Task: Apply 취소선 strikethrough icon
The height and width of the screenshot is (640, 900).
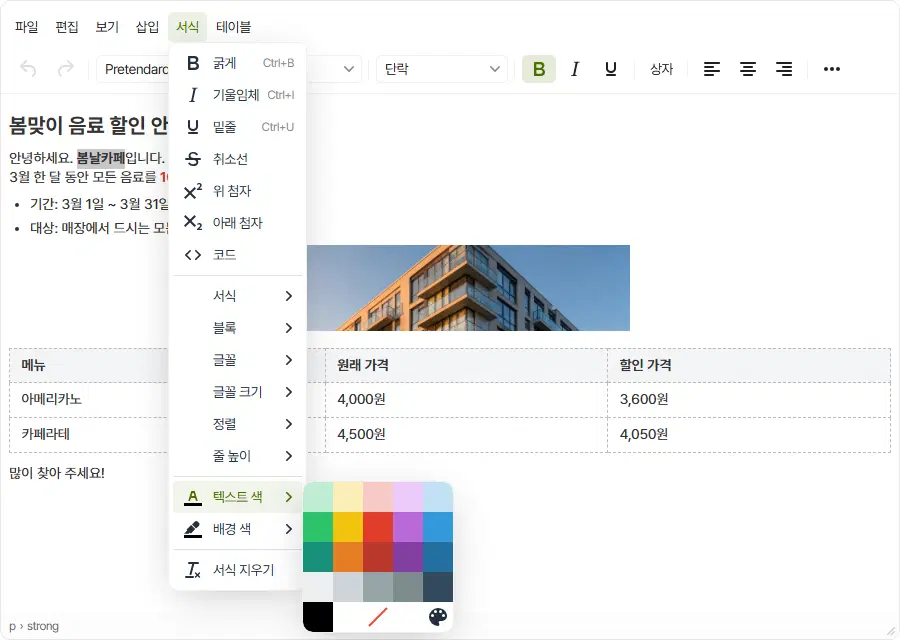Action: pos(193,159)
